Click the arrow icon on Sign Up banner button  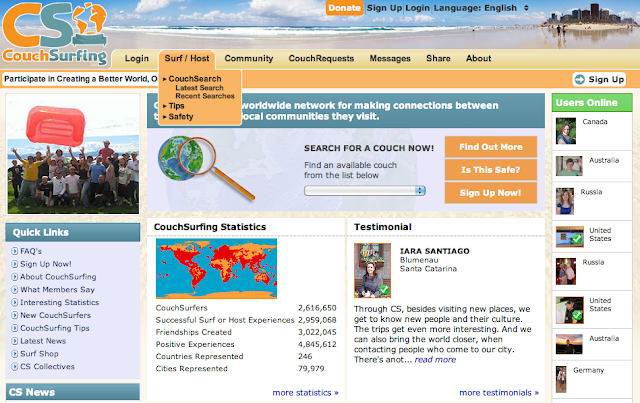[580, 79]
